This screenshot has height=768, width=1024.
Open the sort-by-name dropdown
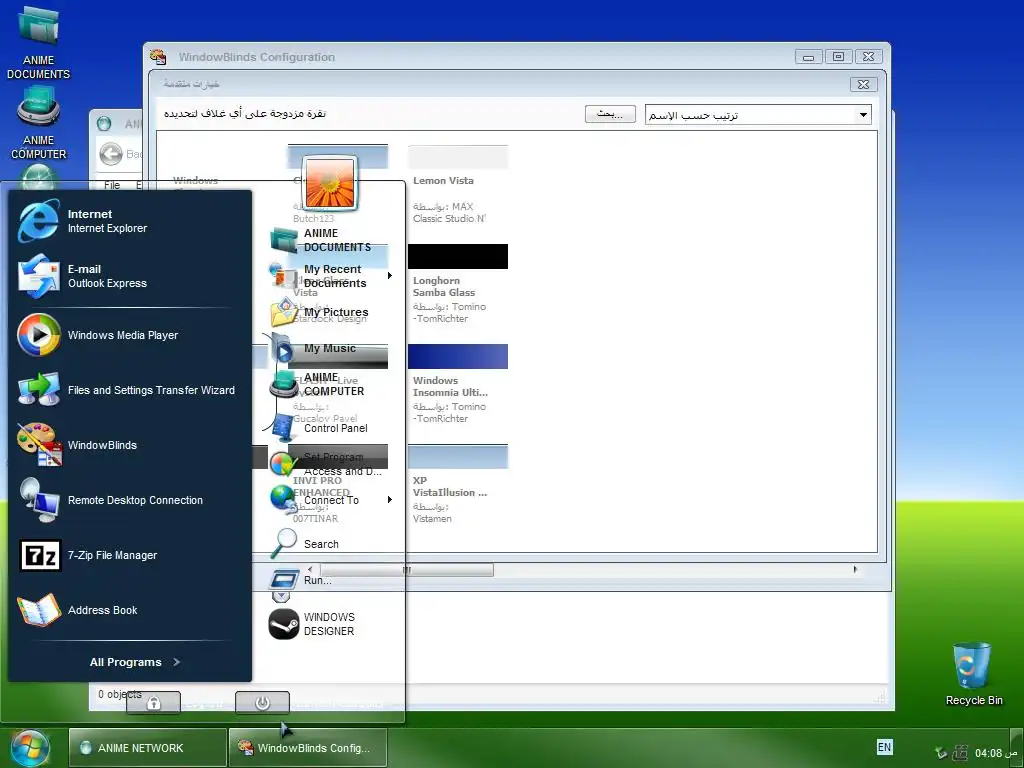pyautogui.click(x=863, y=115)
